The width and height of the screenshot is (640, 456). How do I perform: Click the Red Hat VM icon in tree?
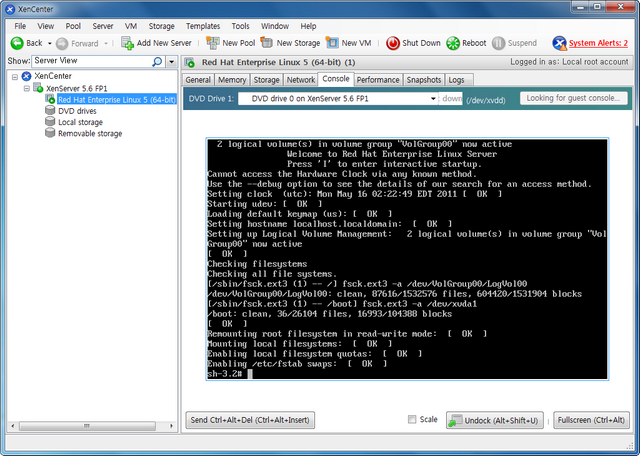coord(50,99)
